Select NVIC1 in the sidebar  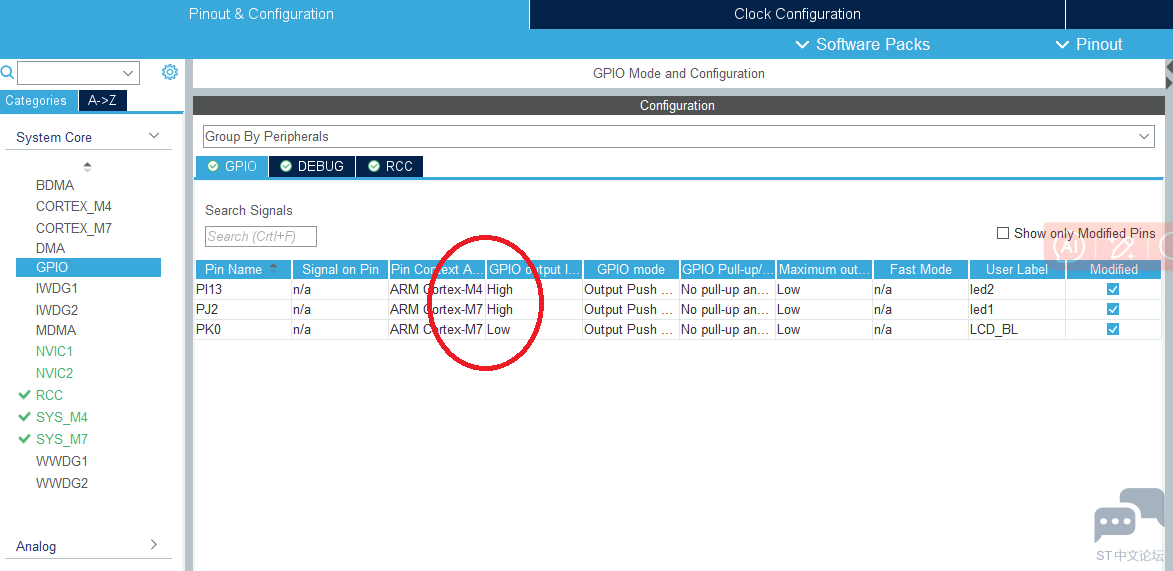[55, 351]
